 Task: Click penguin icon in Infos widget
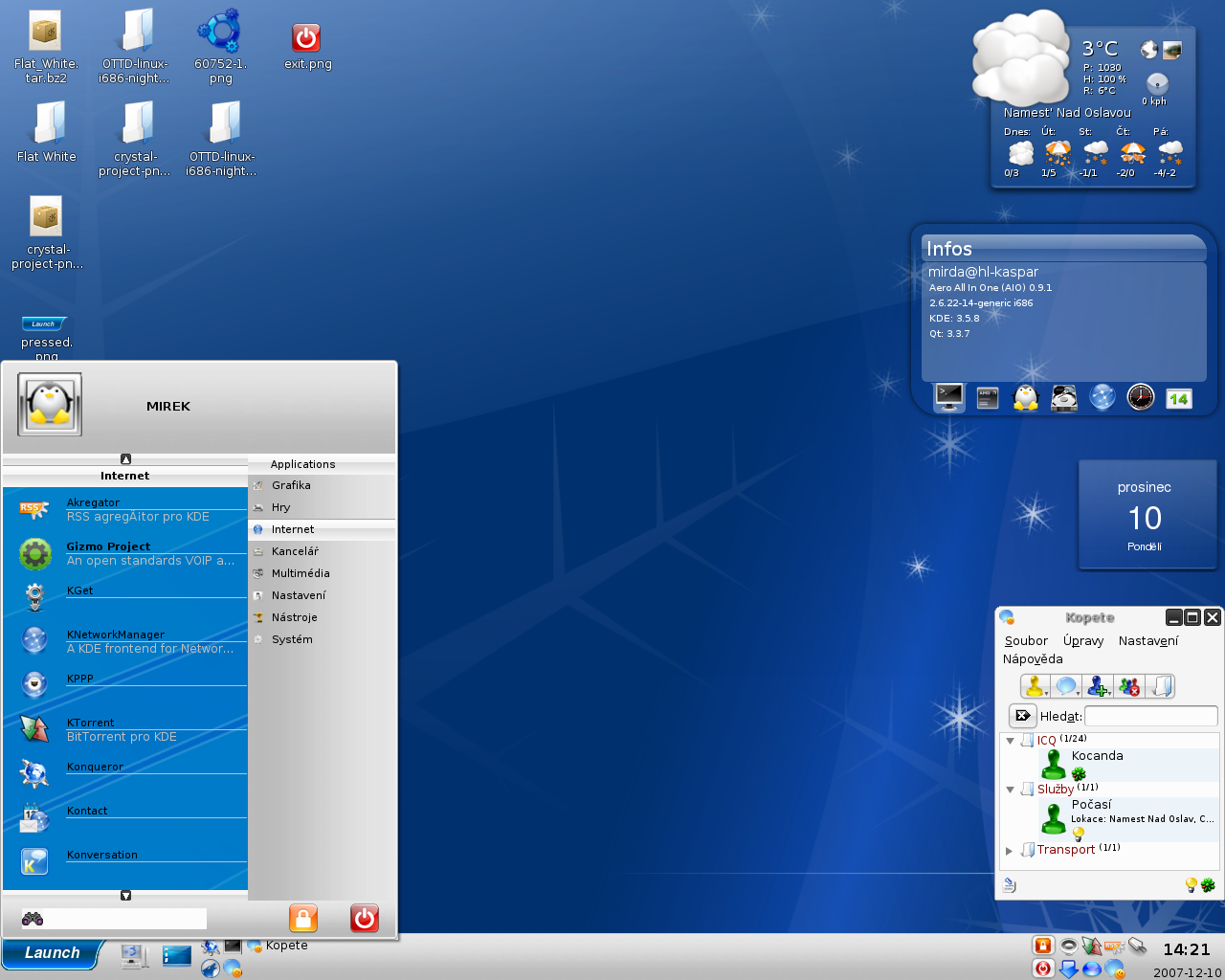click(1026, 397)
